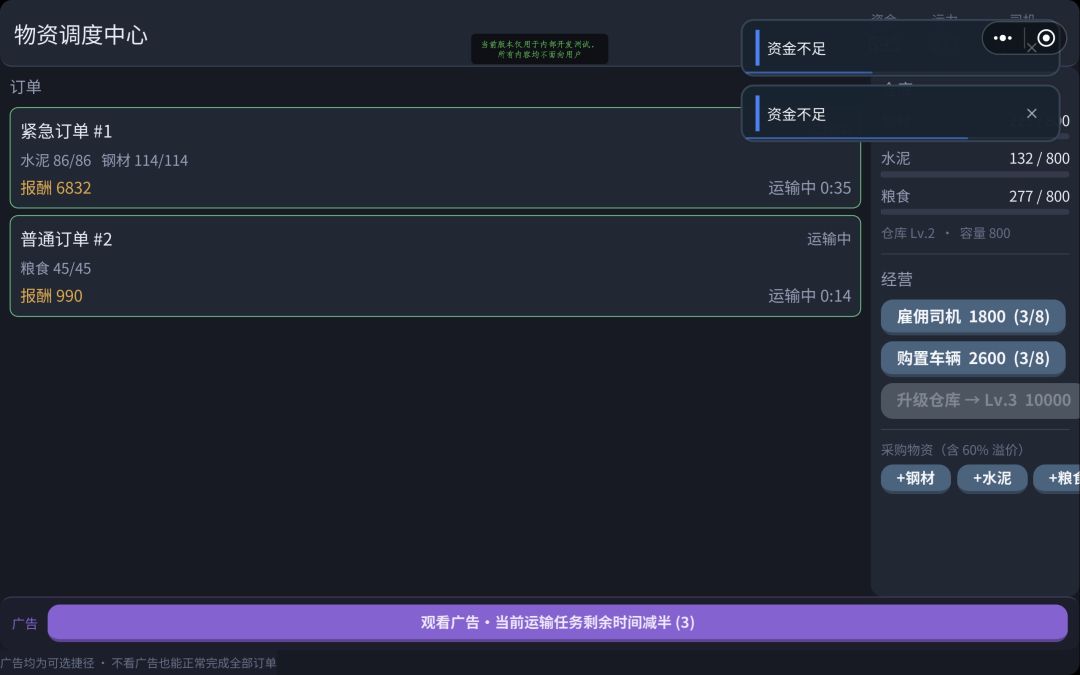Click the 经营 section heading

click(897, 279)
